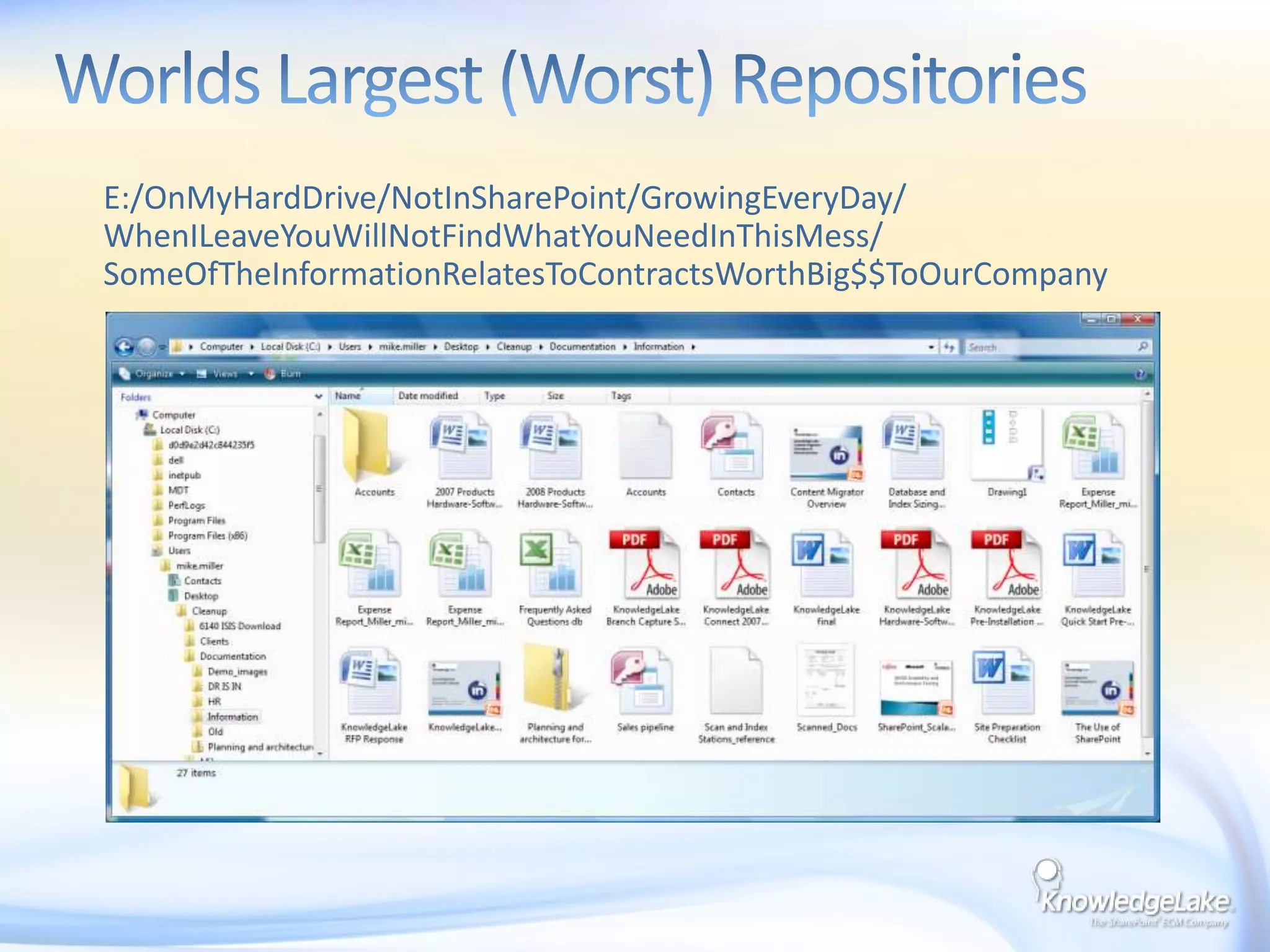
Task: Select Local Disk (C:) in folder tree
Action: (190, 430)
